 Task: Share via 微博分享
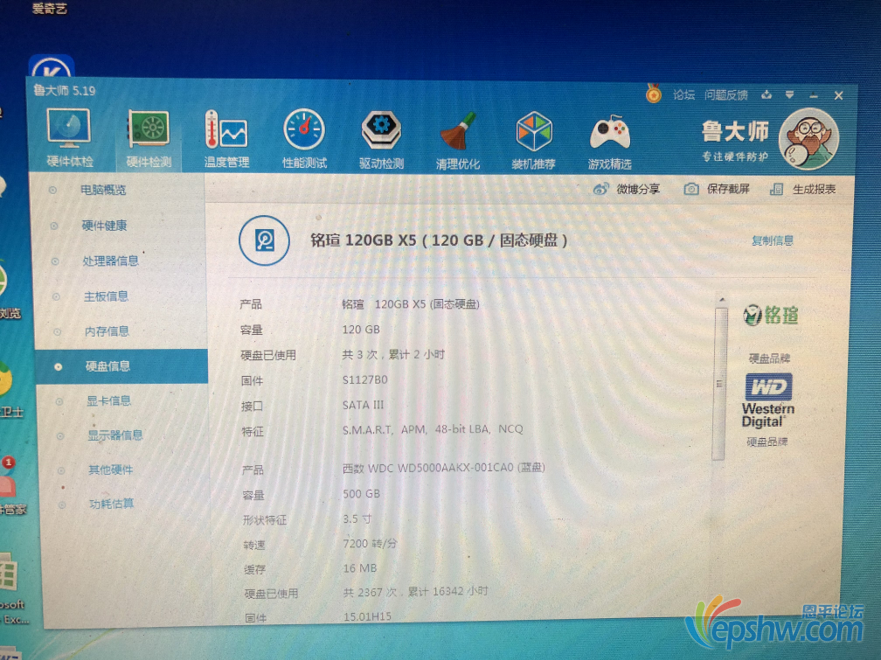tap(626, 189)
